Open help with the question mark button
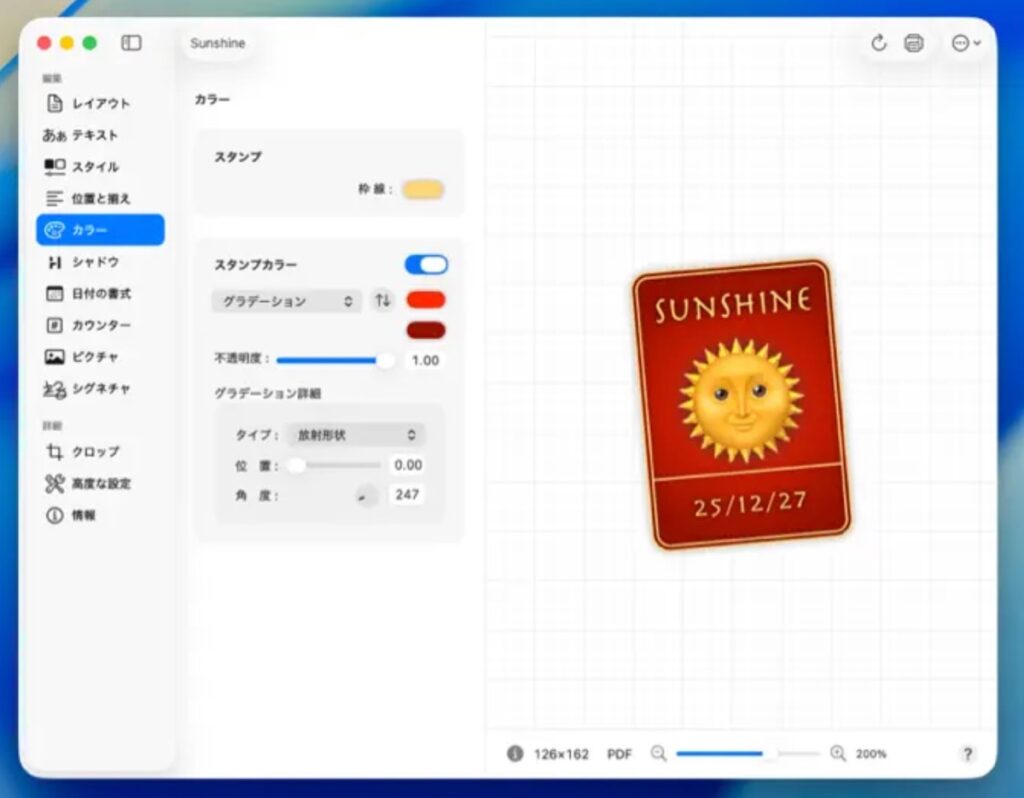The image size is (1024, 798). coord(967,754)
